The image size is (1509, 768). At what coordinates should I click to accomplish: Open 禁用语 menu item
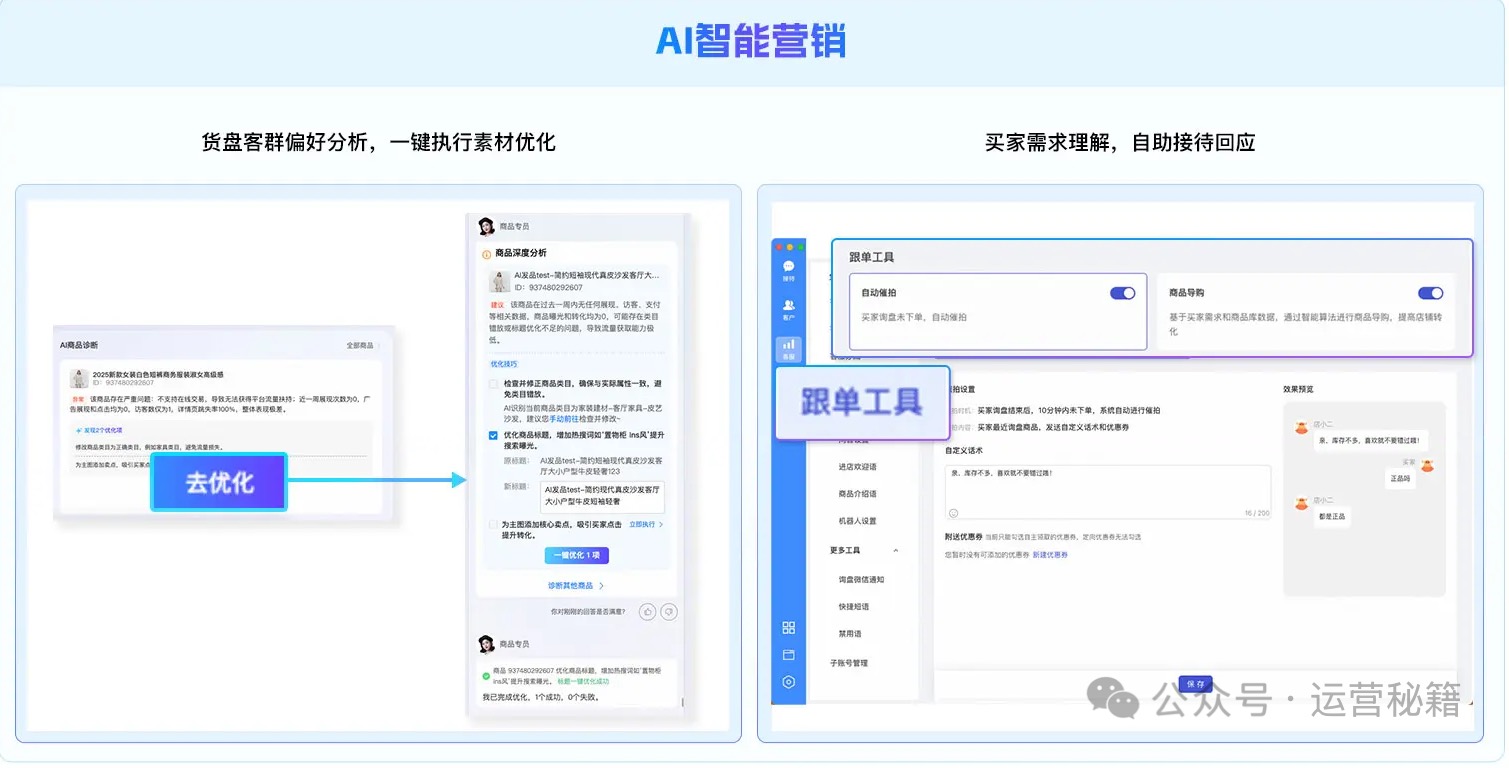coord(850,634)
